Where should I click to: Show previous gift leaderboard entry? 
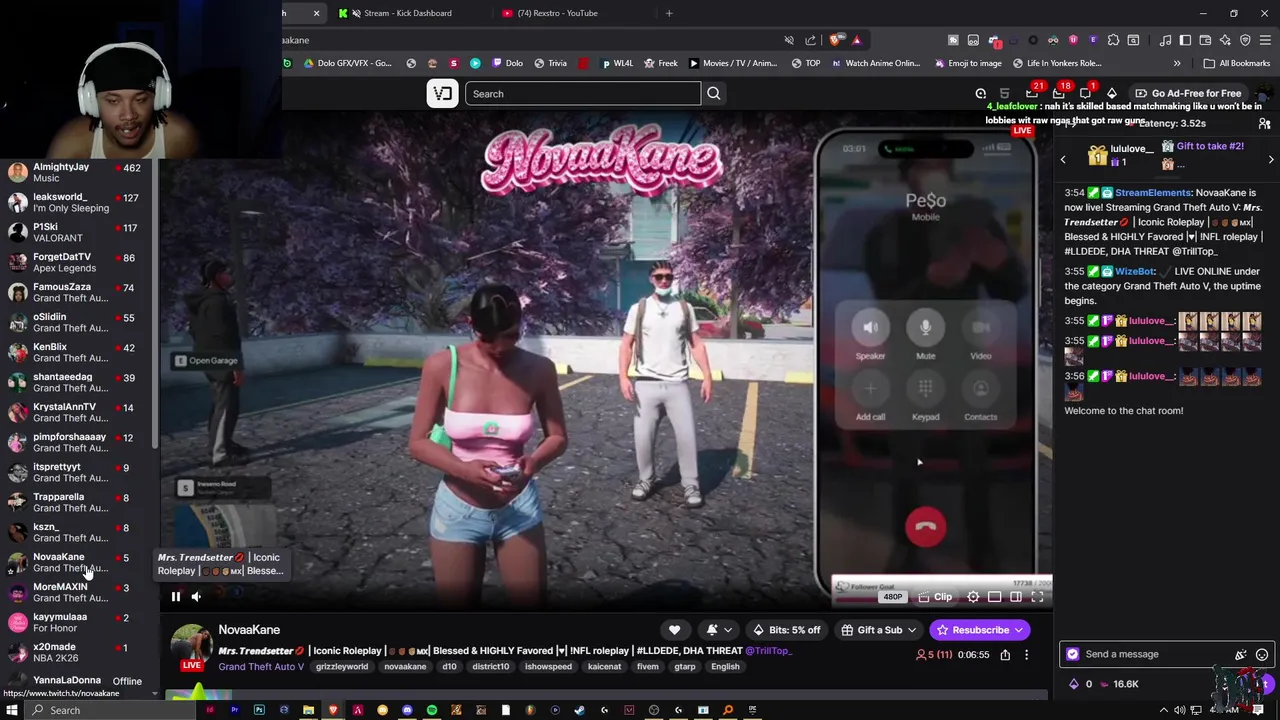[x=1063, y=160]
